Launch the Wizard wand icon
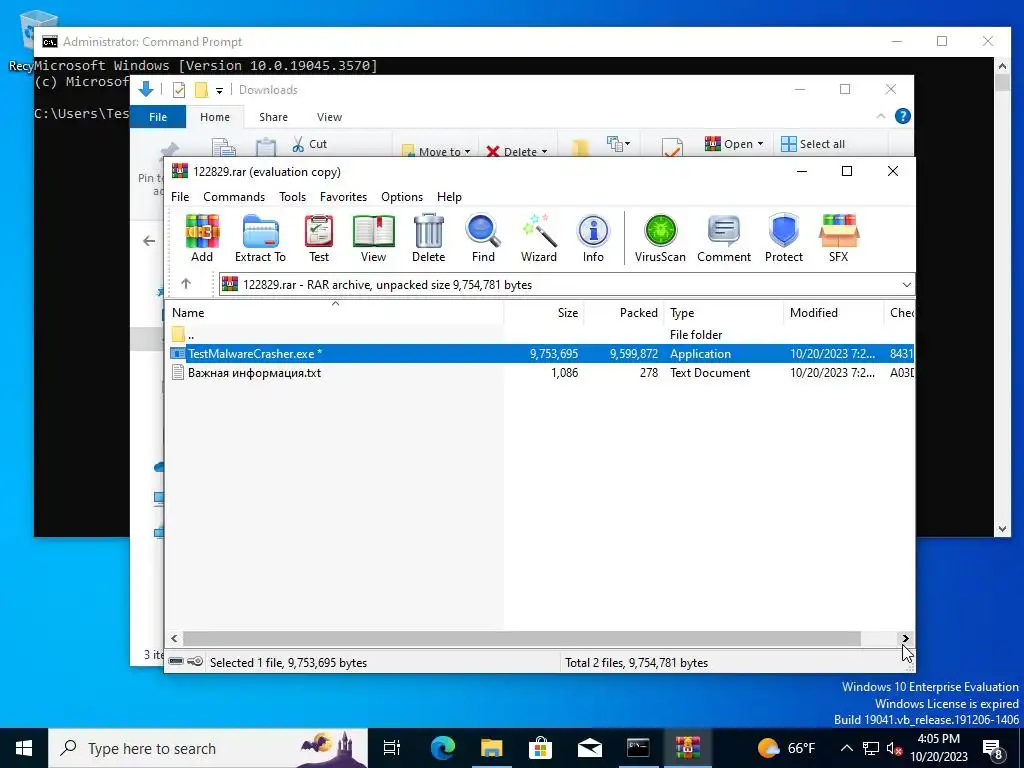This screenshot has width=1024, height=768. click(539, 238)
